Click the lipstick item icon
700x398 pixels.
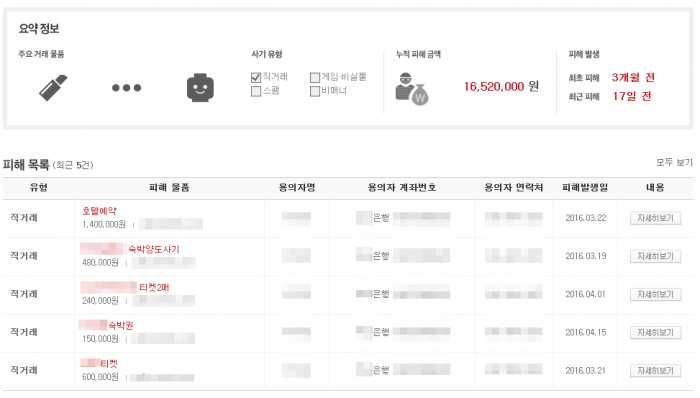coord(53,88)
